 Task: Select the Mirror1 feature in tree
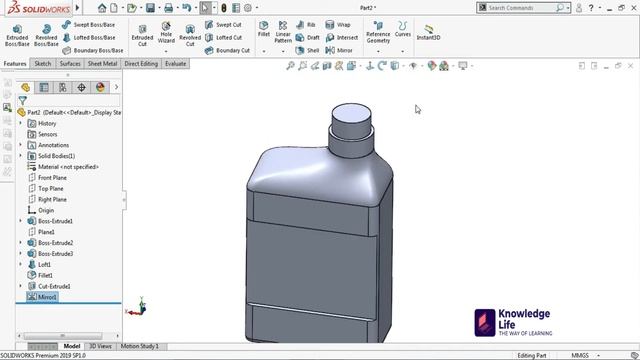click(42, 297)
